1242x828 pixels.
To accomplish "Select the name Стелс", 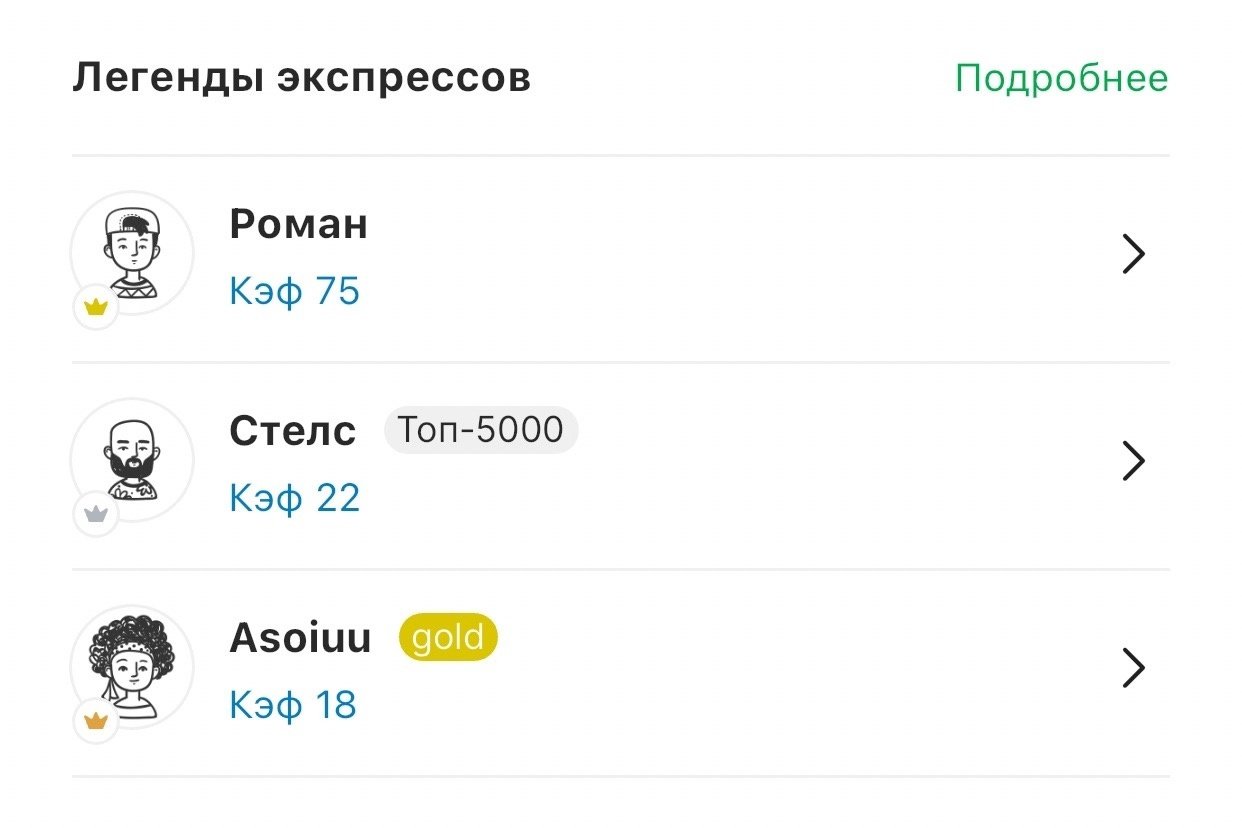I will [292, 431].
